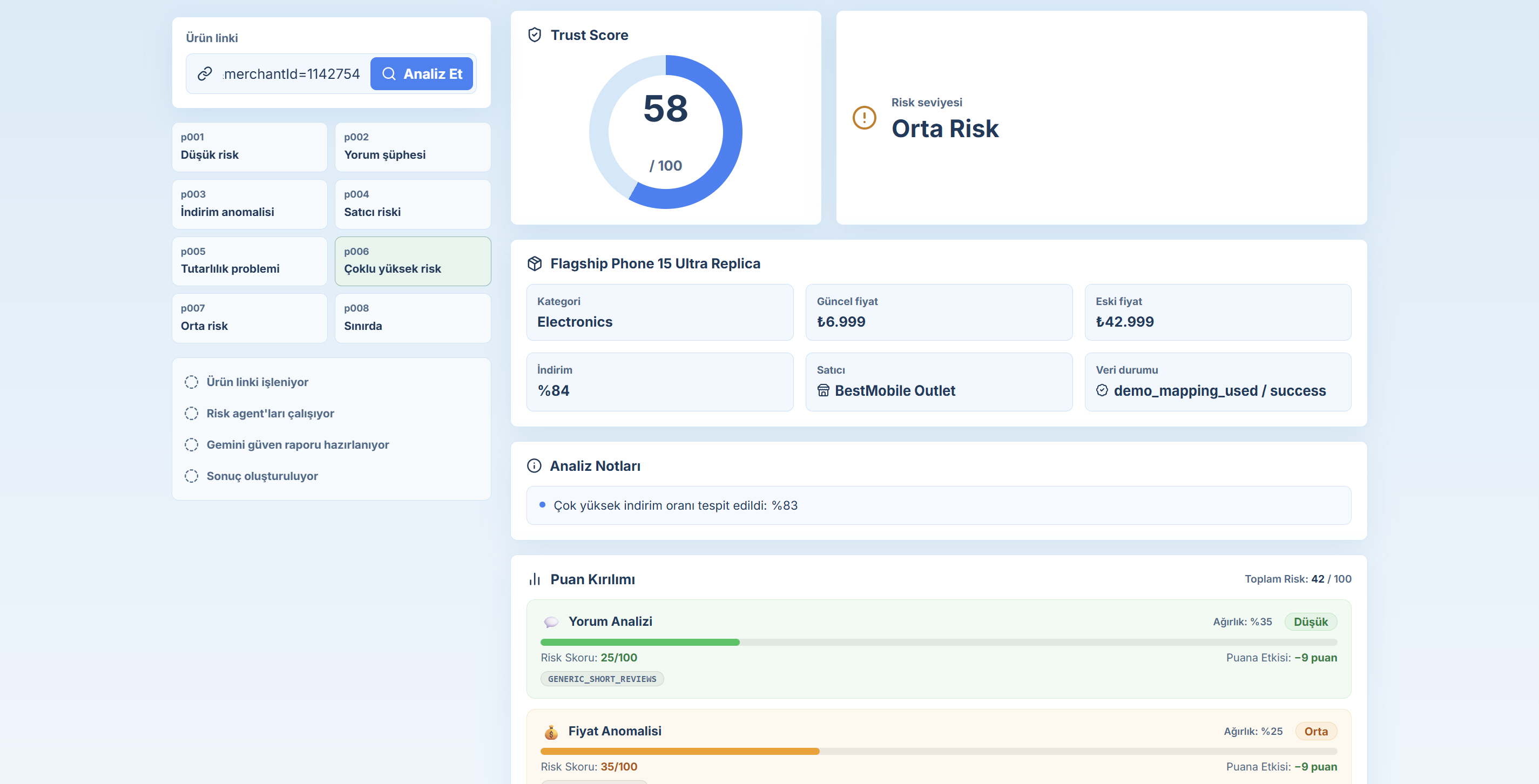1539x784 pixels.
Task: Click the GENERIC_SHORT_REVIEWS tag
Action: coord(602,679)
